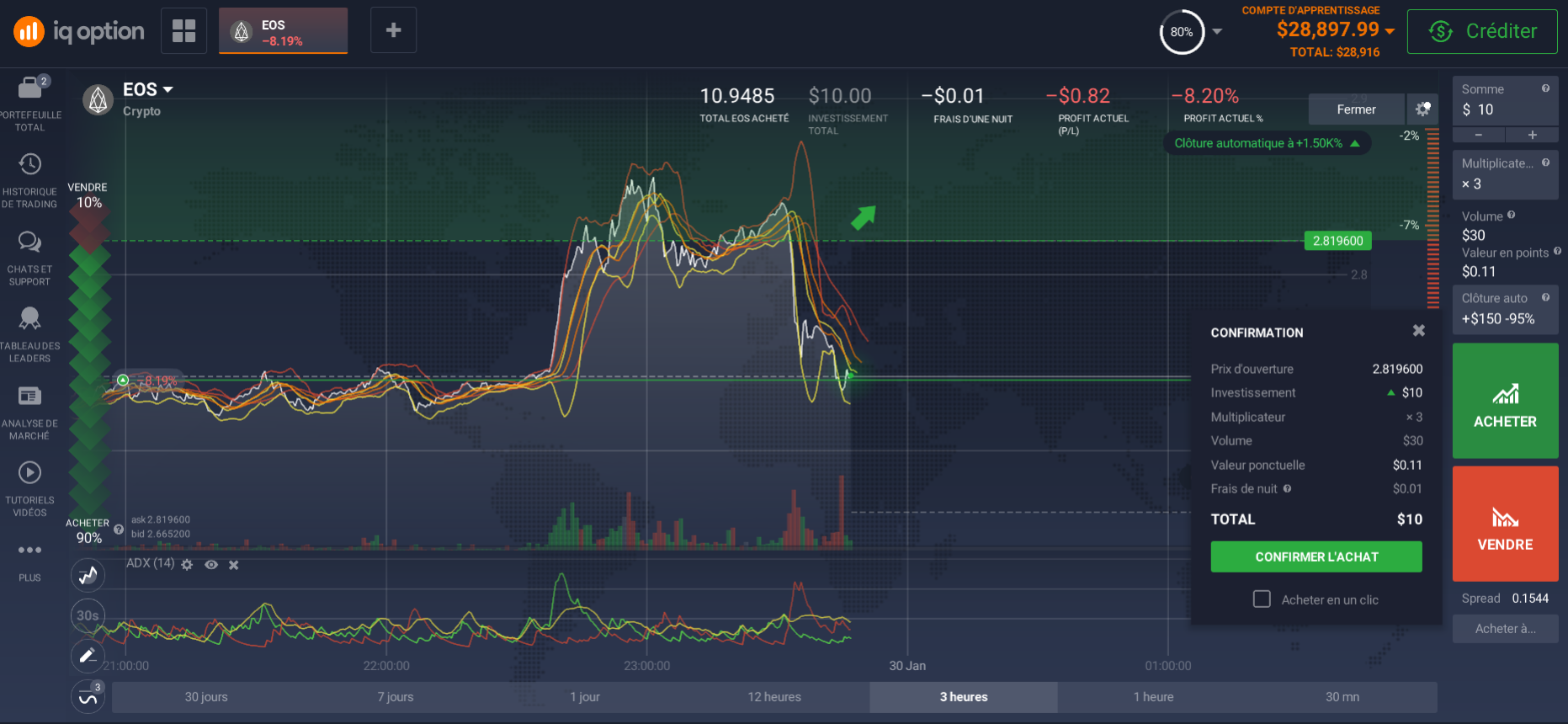
Task: Enable the Acheter en un clic checkbox
Action: tap(1262, 599)
